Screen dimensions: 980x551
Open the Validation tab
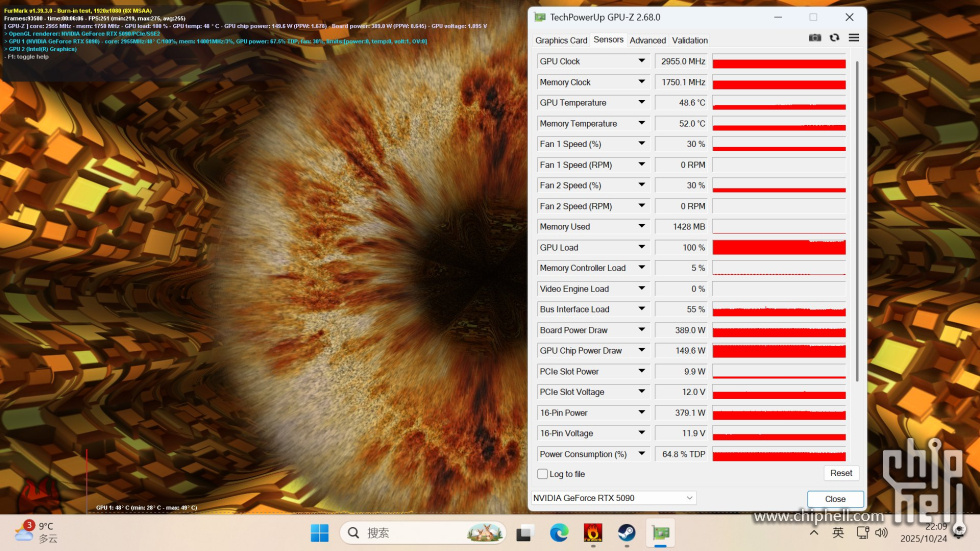click(690, 40)
